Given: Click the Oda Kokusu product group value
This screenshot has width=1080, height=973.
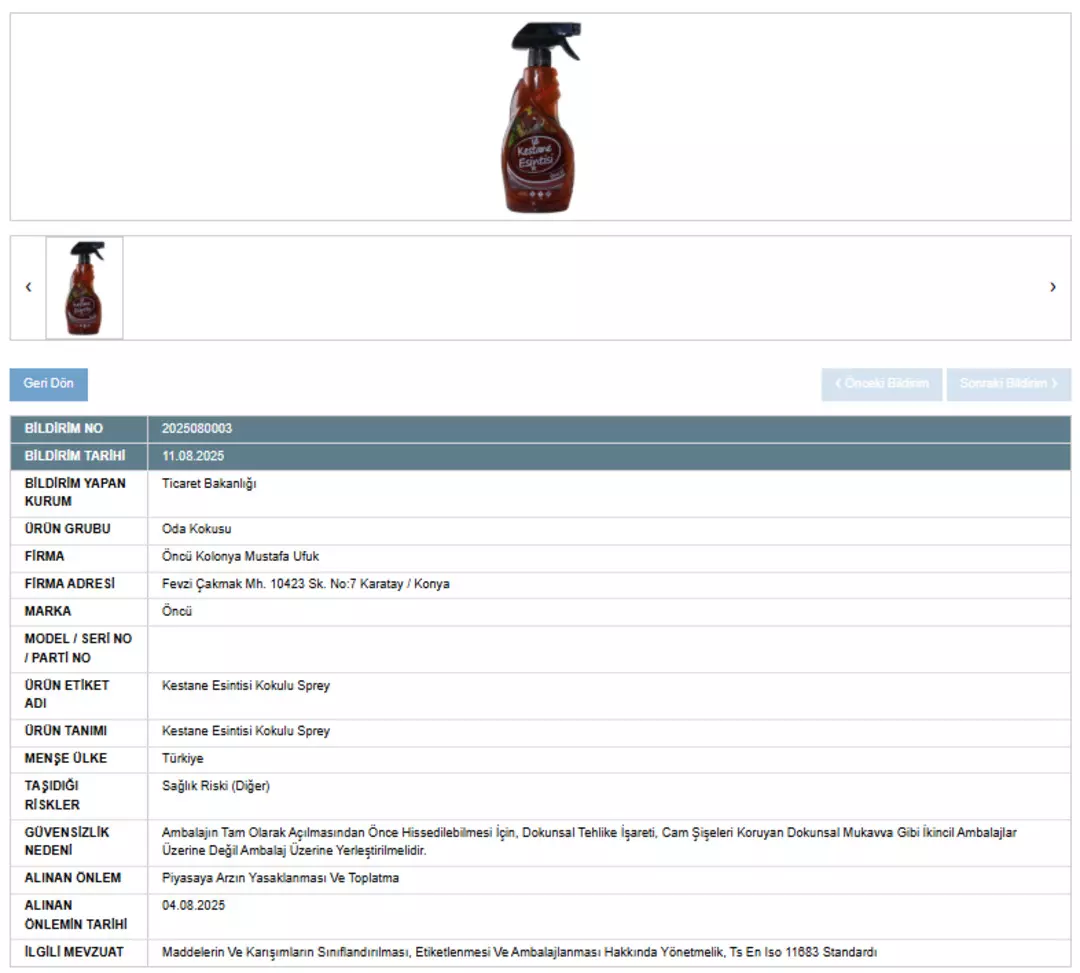Looking at the screenshot, I should 196,529.
